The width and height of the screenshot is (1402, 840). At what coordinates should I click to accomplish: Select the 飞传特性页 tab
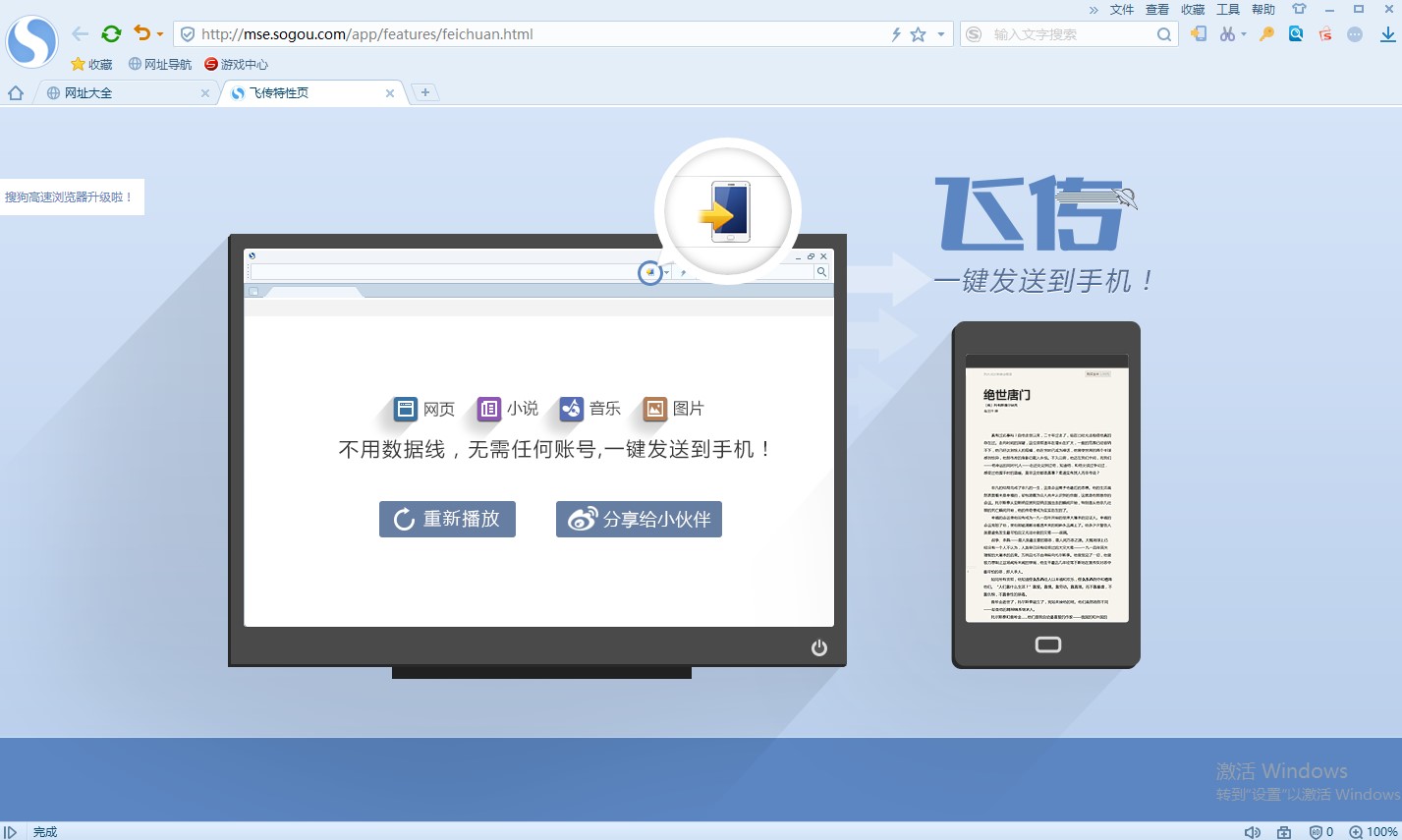(312, 93)
